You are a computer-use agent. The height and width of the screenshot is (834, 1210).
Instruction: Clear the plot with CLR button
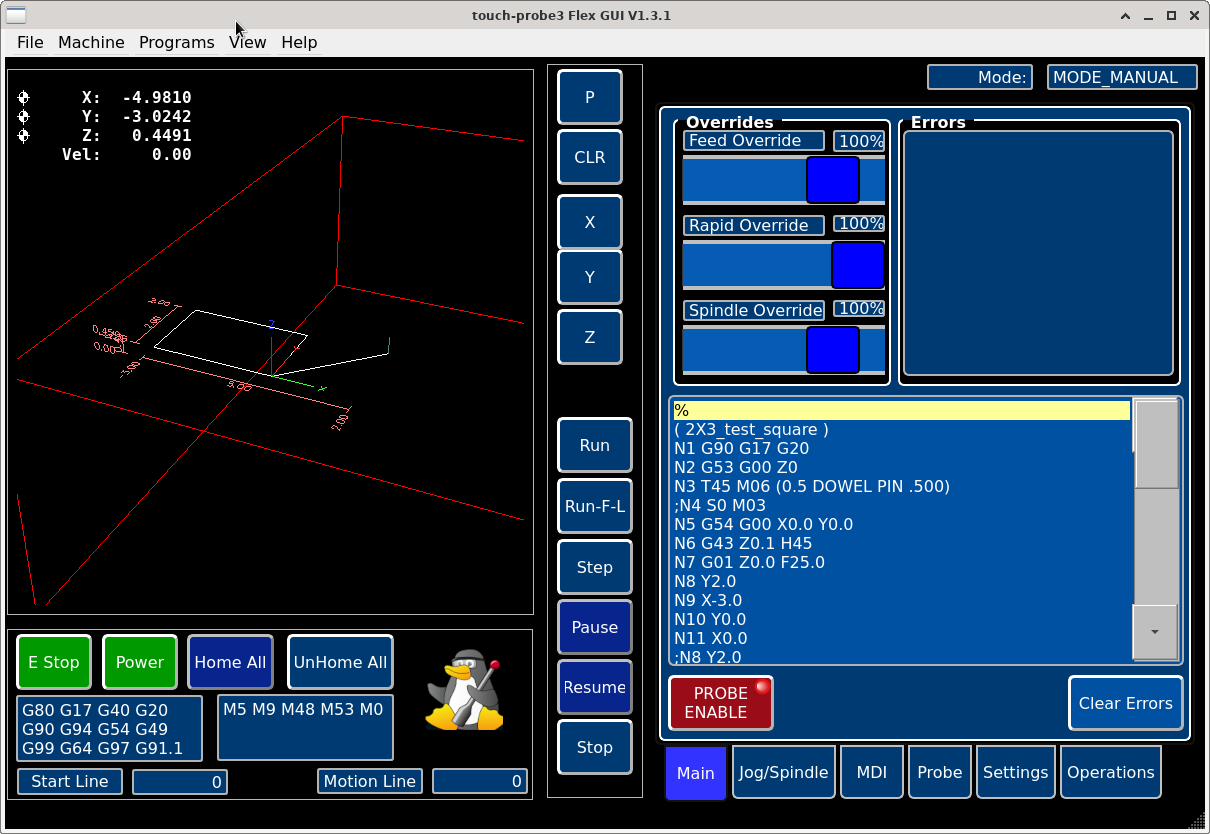589,158
